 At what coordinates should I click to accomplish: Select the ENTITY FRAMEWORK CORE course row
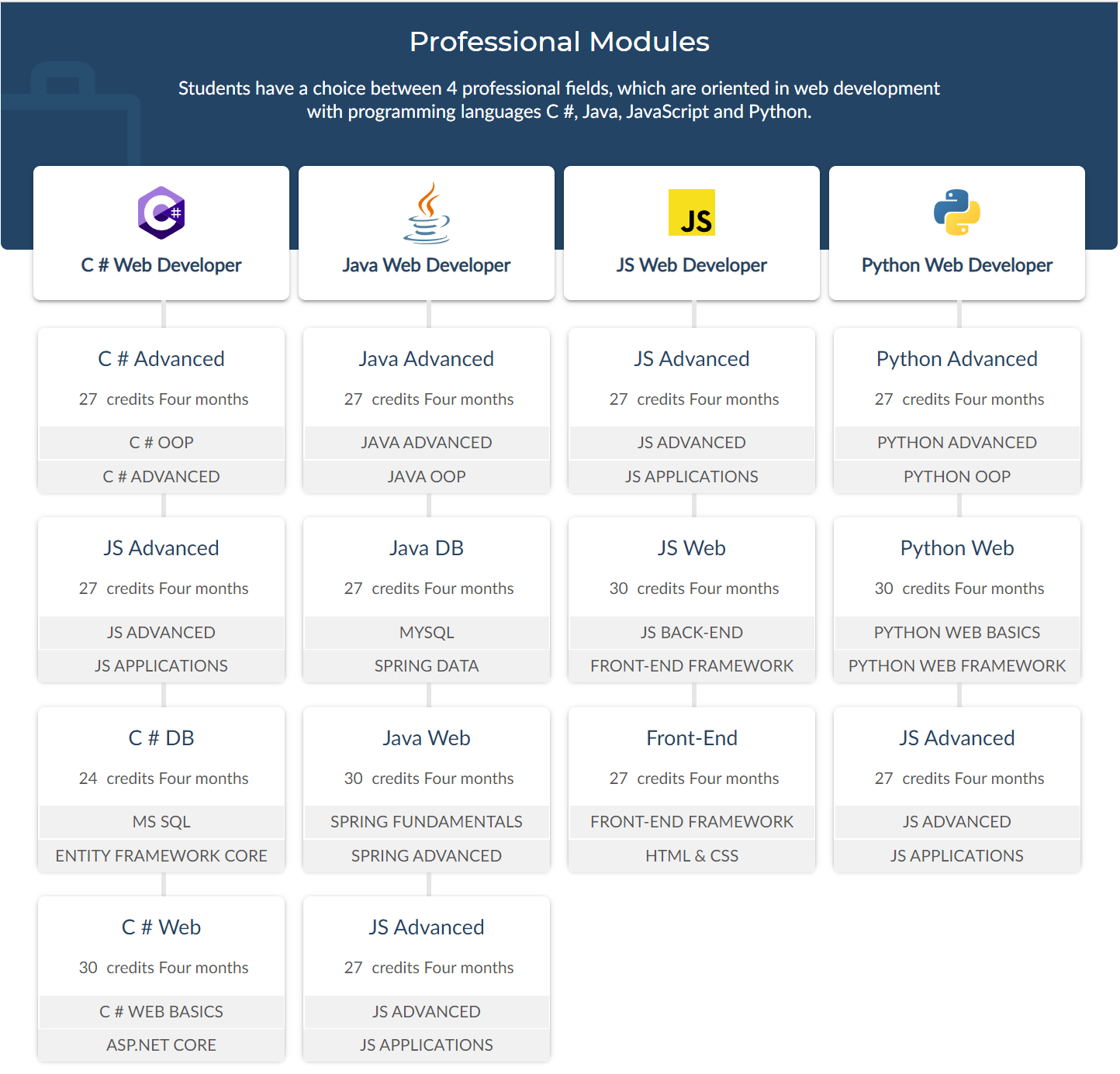(x=161, y=856)
